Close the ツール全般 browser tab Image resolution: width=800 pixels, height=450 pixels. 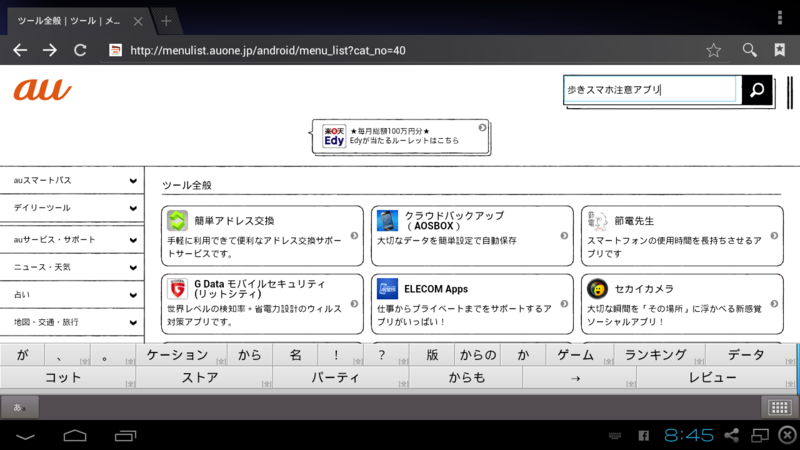[138, 21]
